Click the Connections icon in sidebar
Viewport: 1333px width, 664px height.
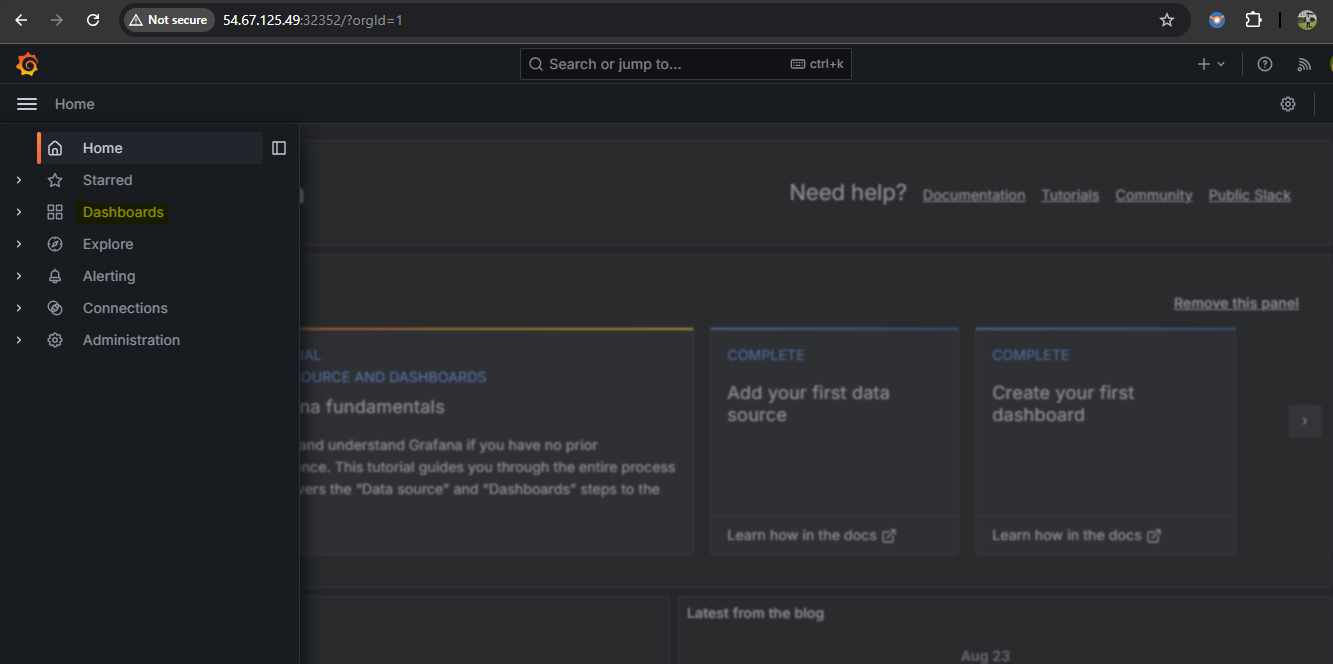55,308
